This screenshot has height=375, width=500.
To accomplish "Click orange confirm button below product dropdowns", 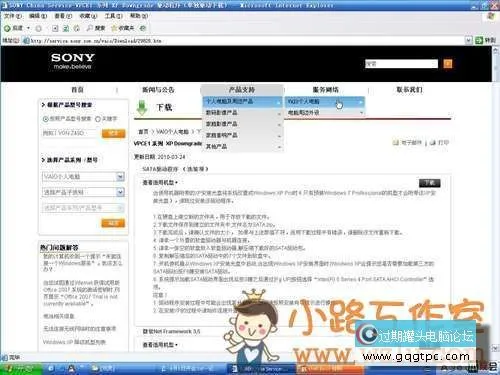I will [x=113, y=223].
